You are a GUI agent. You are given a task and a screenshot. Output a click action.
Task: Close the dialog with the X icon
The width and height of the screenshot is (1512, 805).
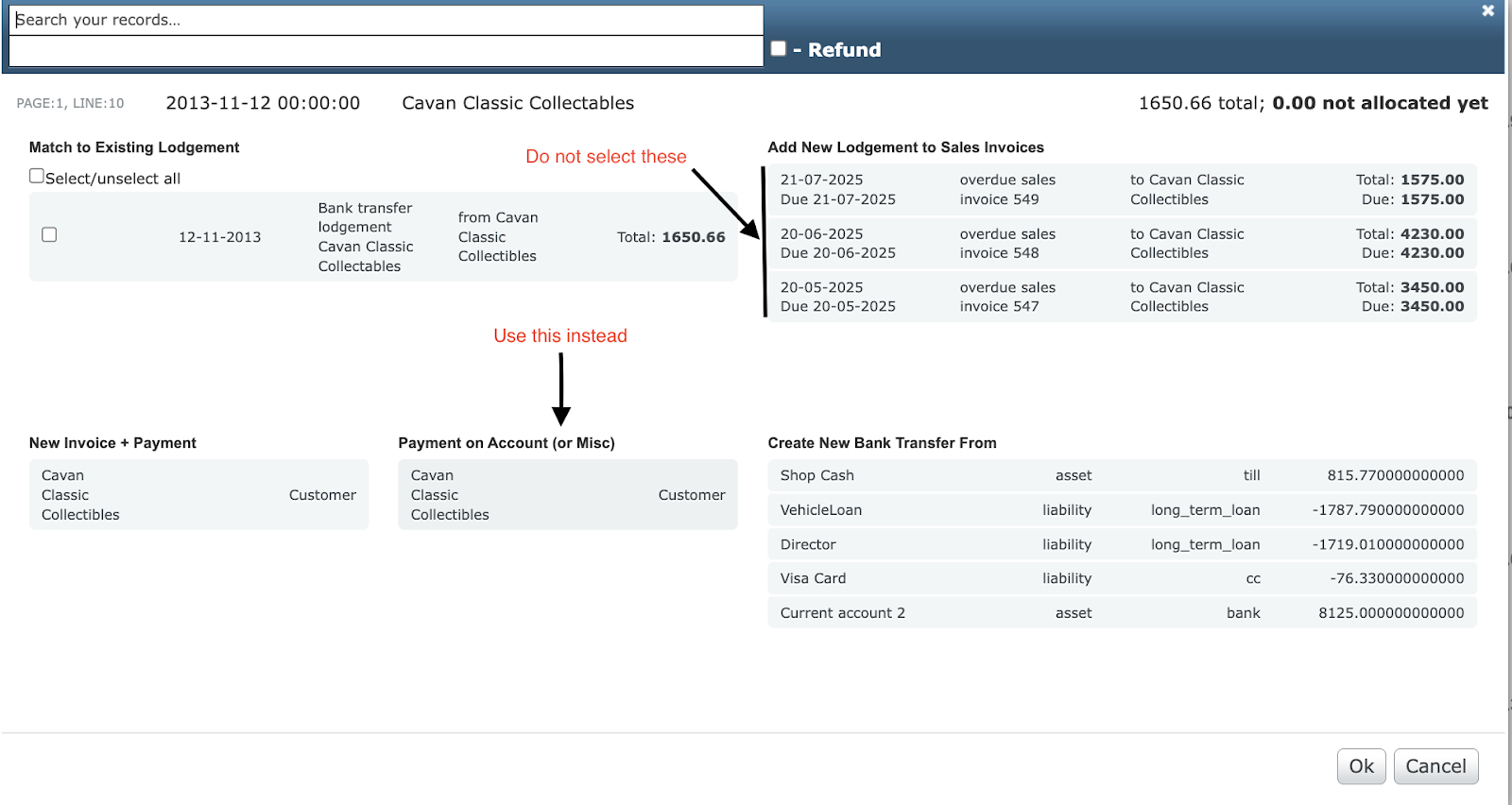click(x=1487, y=10)
